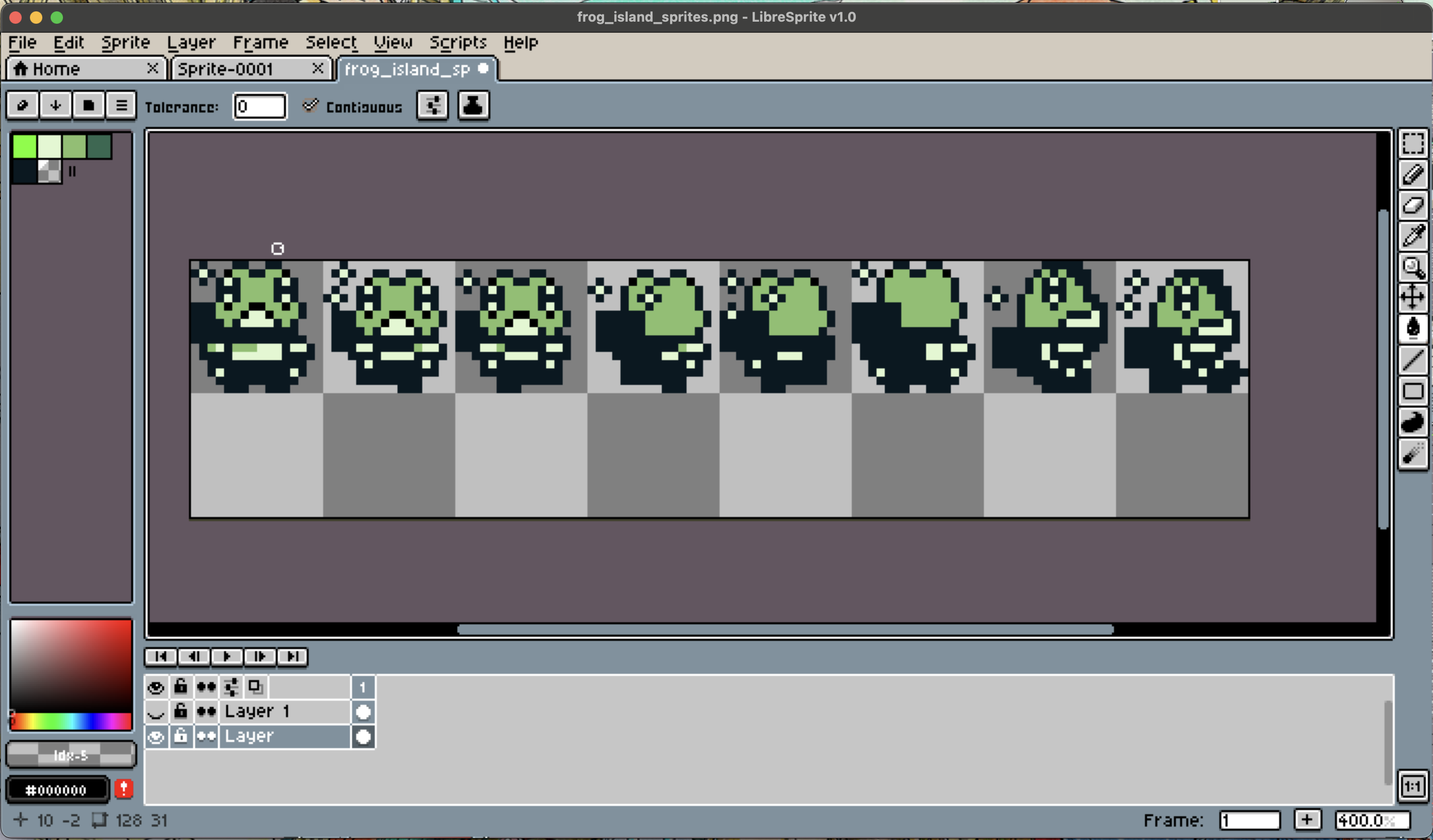The width and height of the screenshot is (1433, 840).
Task: Select the Contour blob tool
Action: click(1412, 422)
